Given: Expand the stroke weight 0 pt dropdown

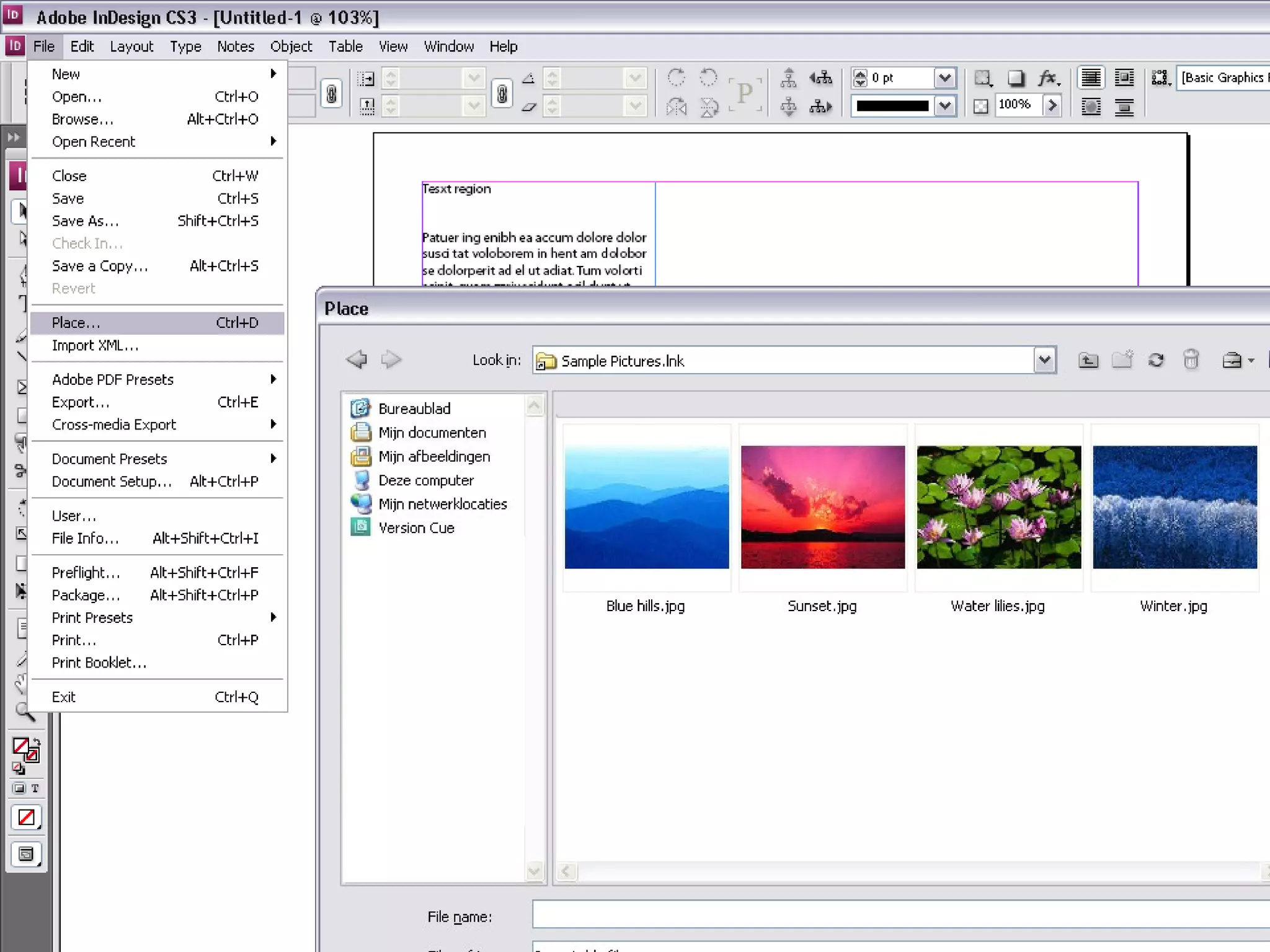Looking at the screenshot, I should point(944,78).
